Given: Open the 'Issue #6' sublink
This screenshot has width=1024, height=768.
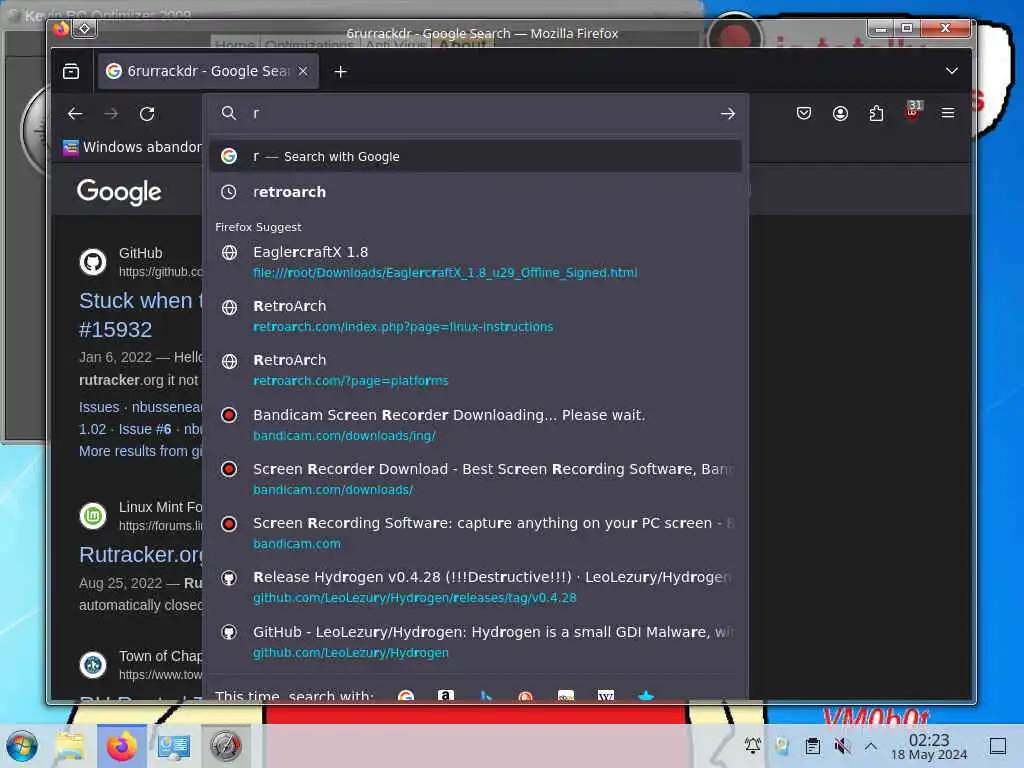Looking at the screenshot, I should (x=145, y=429).
